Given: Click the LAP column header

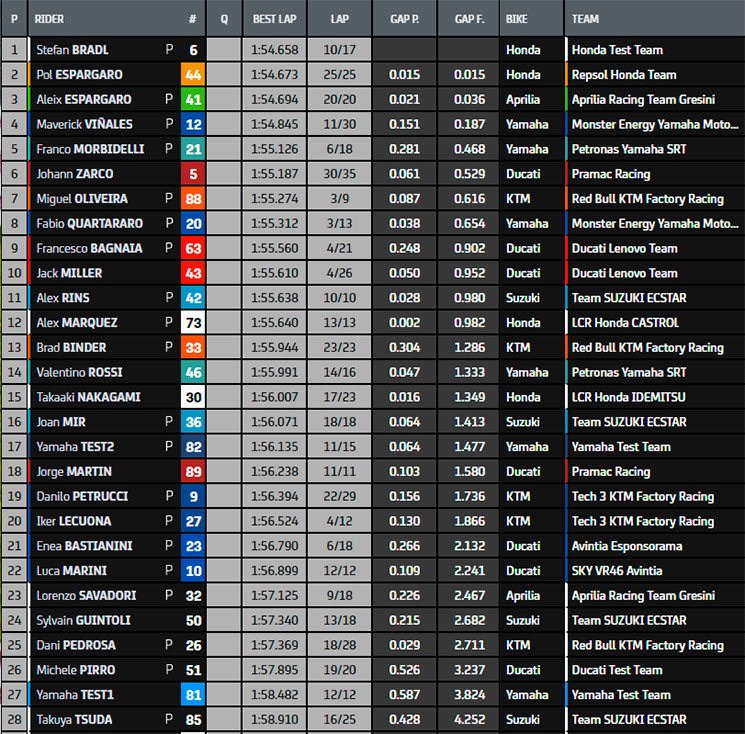Looking at the screenshot, I should 340,19.
